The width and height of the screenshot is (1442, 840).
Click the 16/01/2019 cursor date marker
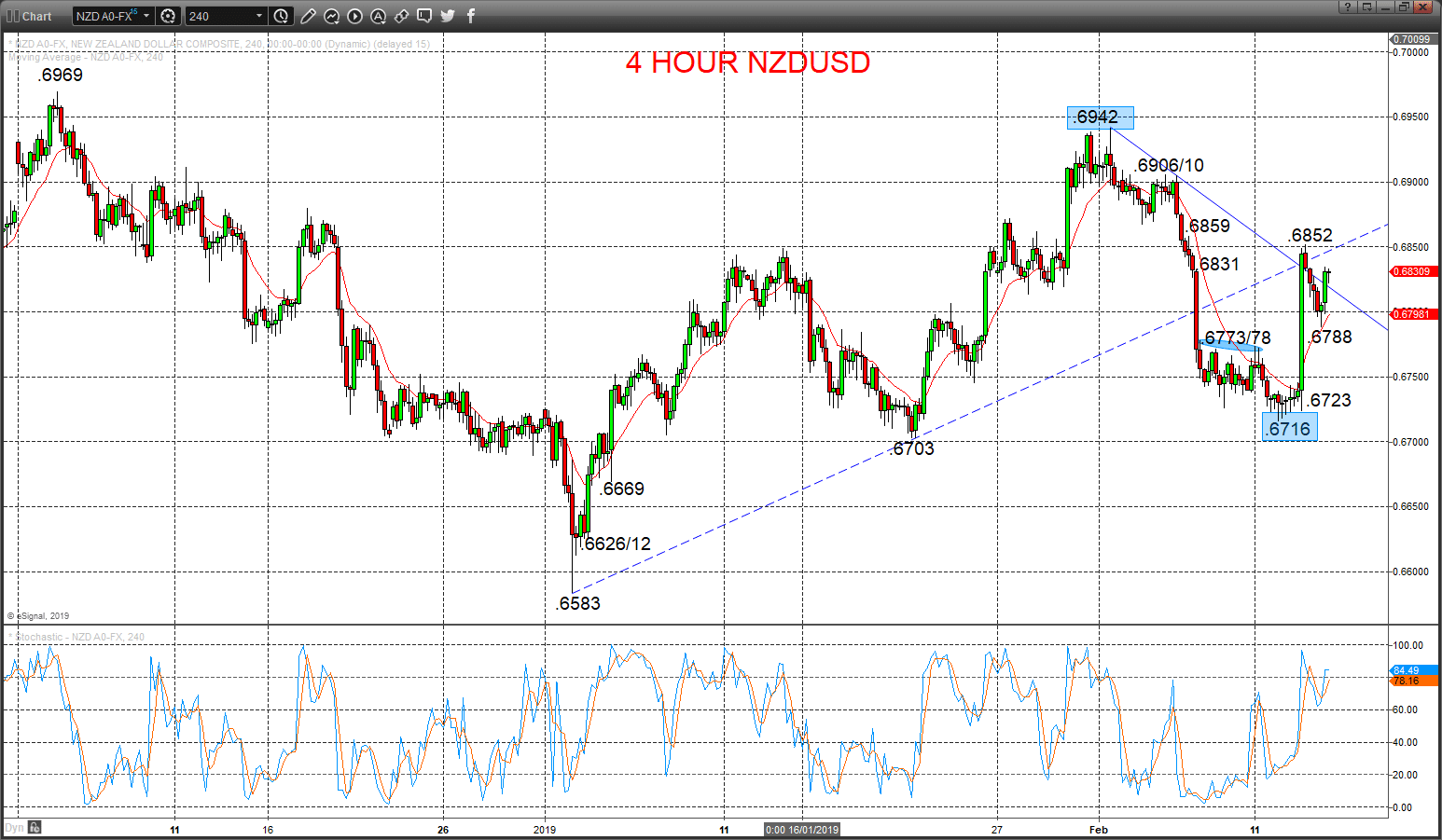point(802,829)
